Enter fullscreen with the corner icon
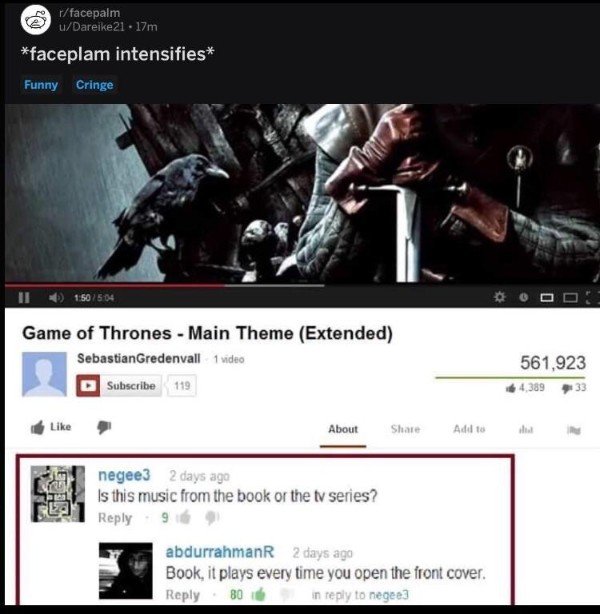The height and width of the screenshot is (614, 600). (x=593, y=298)
